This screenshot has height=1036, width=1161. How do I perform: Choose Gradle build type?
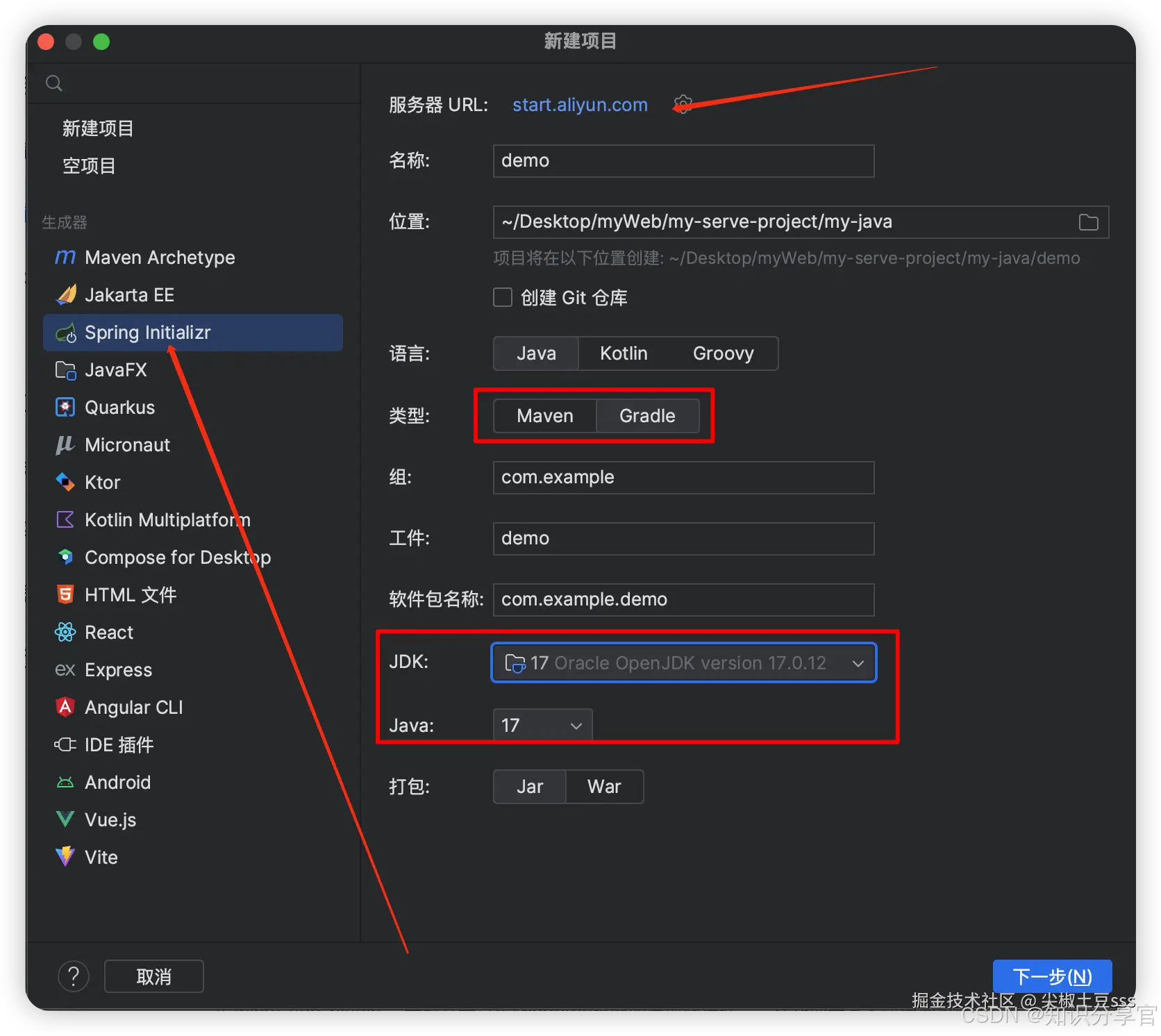click(647, 416)
